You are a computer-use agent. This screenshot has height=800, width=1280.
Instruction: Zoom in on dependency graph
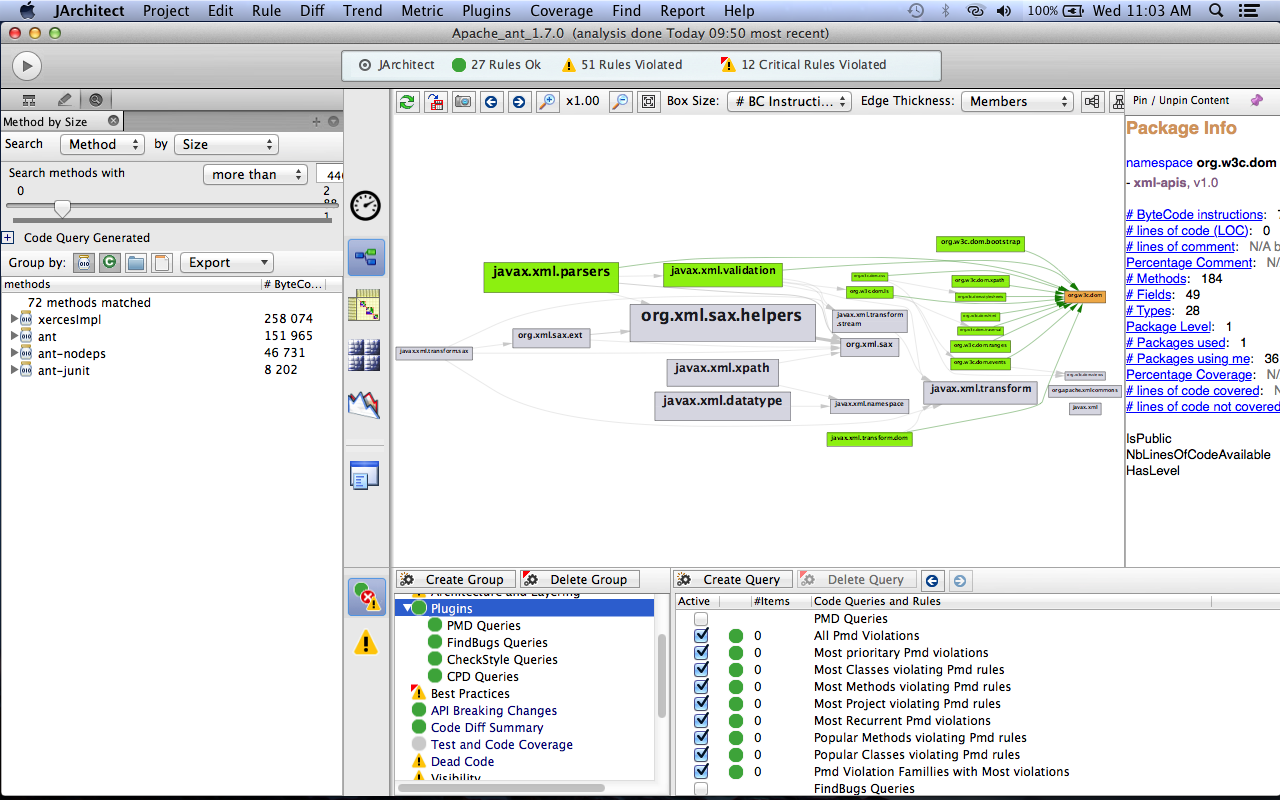pos(547,102)
